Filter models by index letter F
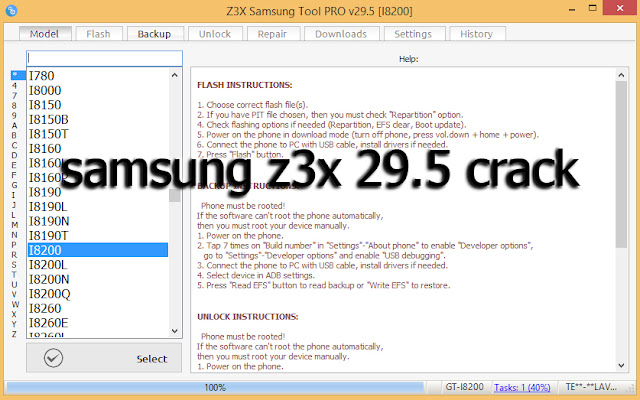 tap(14, 175)
